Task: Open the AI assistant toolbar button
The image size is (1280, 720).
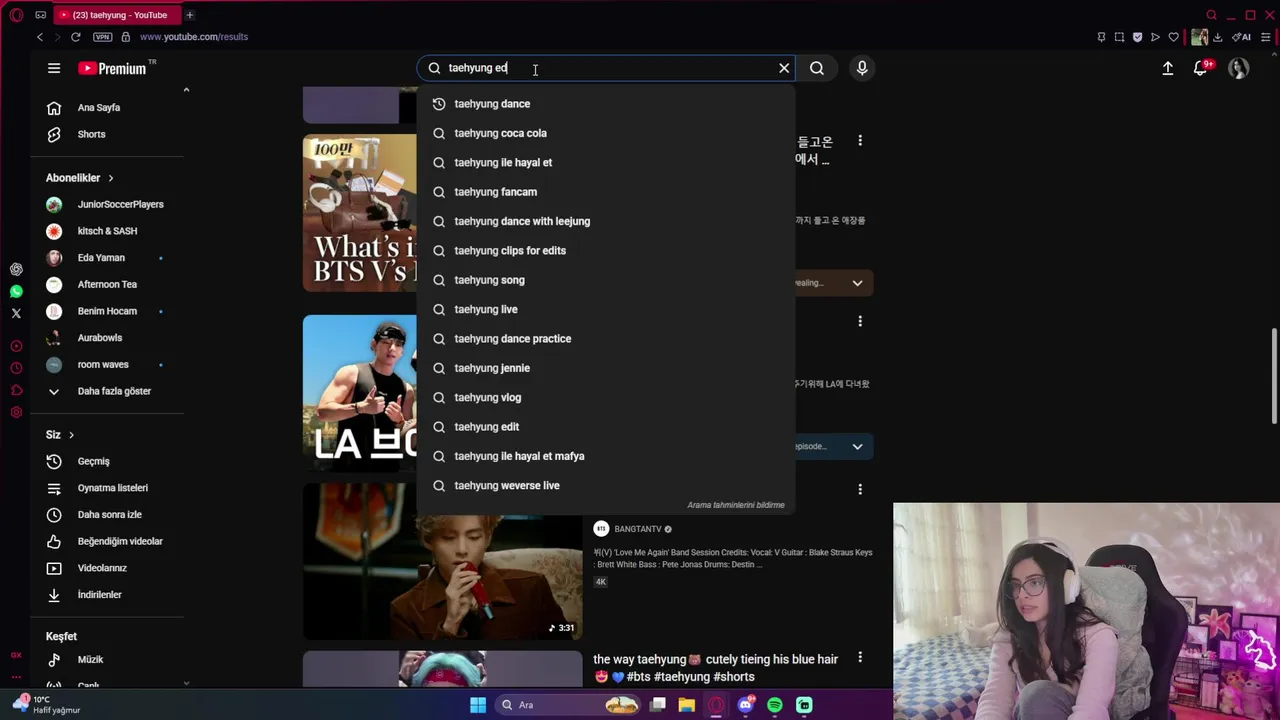Action: coord(1241,37)
